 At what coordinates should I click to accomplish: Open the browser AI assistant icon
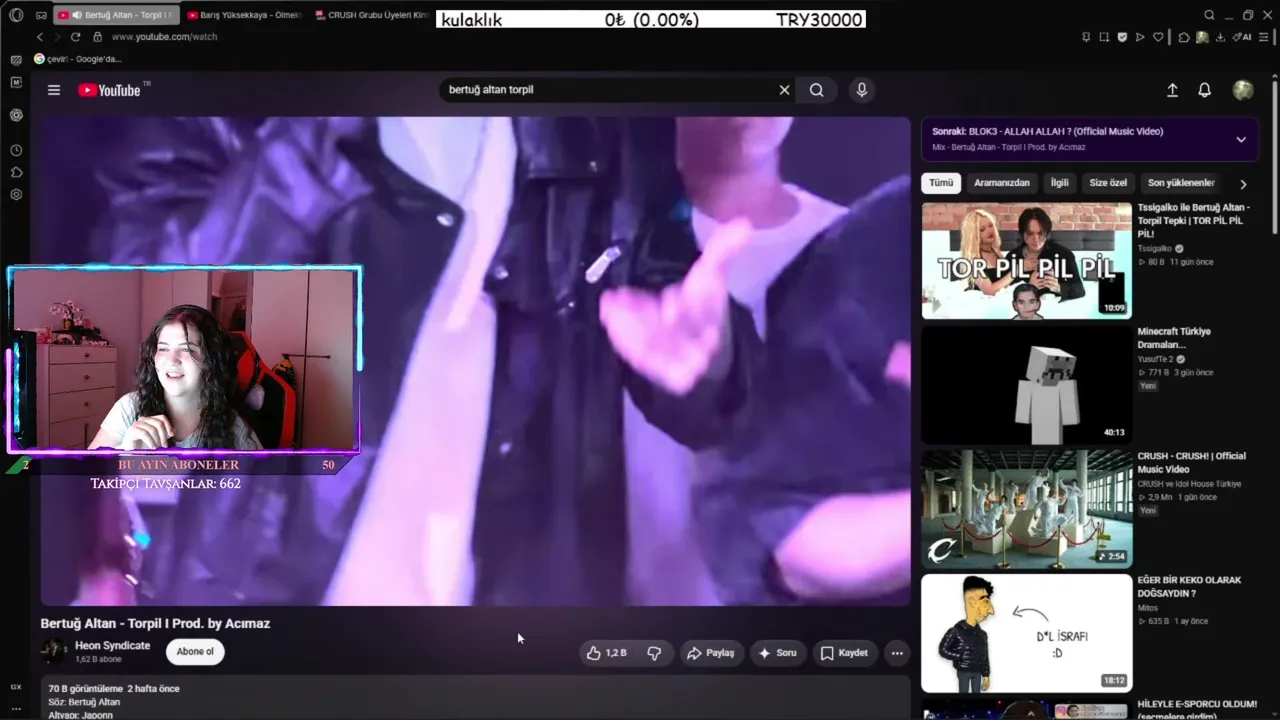tap(1242, 37)
